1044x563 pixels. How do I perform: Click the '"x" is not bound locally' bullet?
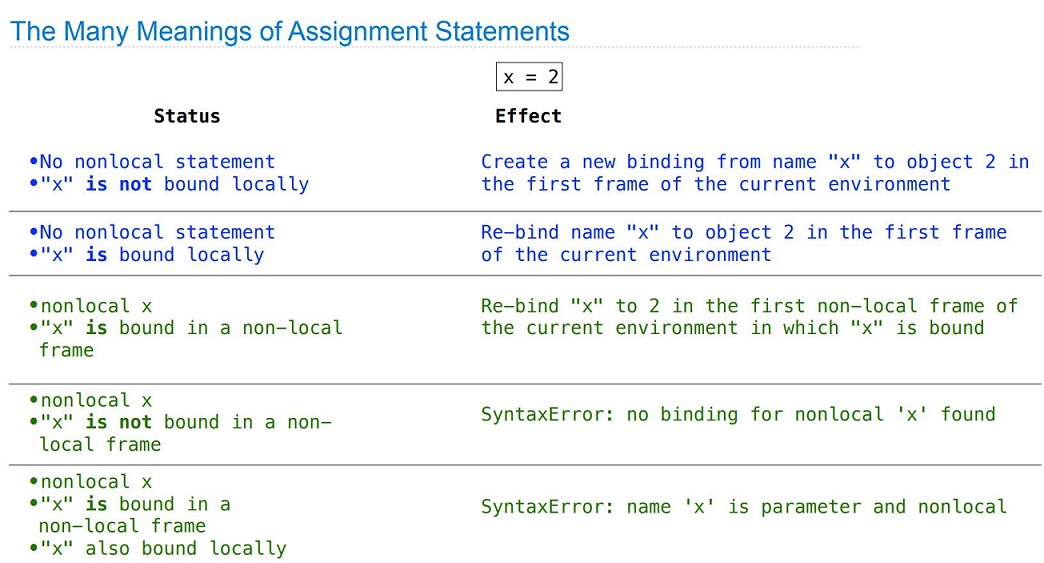point(169,184)
